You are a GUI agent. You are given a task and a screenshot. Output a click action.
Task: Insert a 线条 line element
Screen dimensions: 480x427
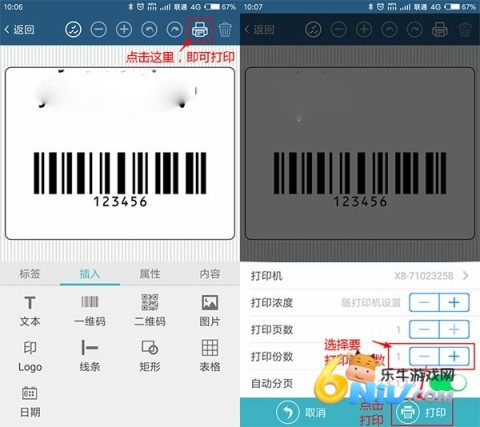click(90, 356)
